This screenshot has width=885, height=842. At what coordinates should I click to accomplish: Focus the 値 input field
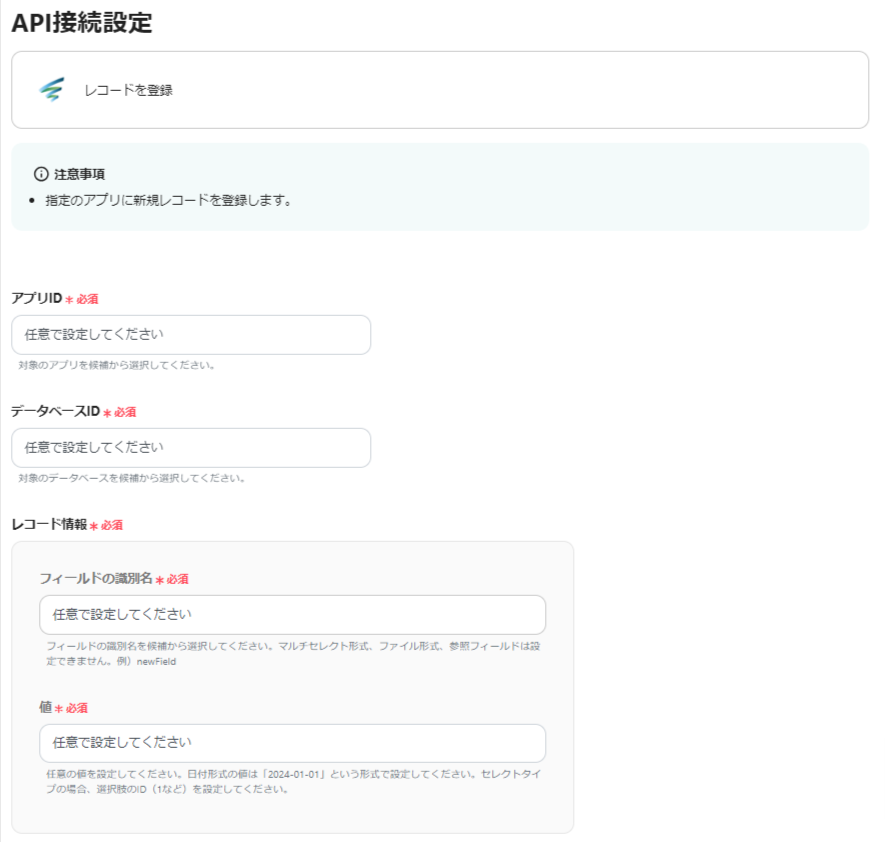[292, 744]
